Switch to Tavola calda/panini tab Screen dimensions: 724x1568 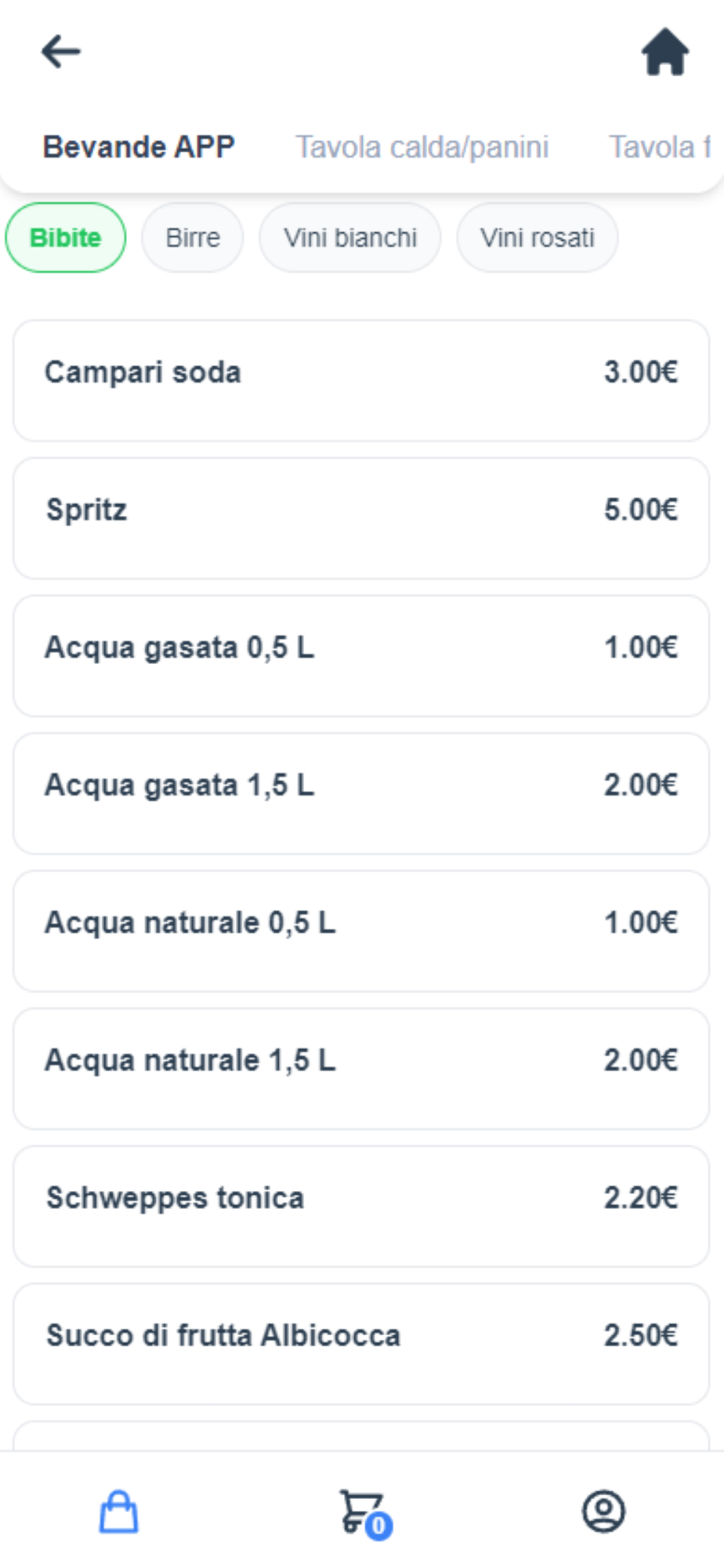(422, 147)
